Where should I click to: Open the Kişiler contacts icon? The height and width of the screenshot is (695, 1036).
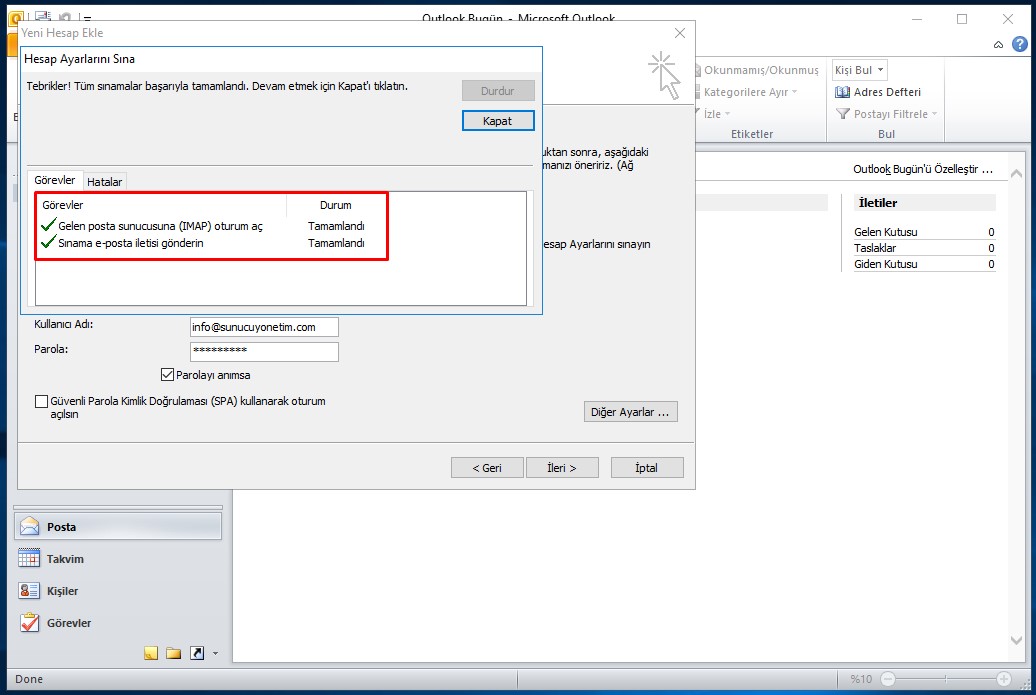tap(29, 591)
